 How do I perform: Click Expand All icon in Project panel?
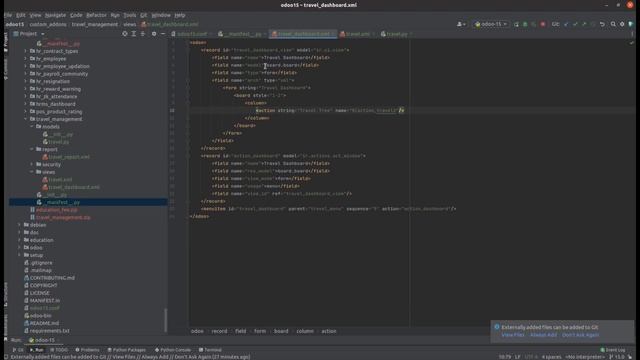(133, 34)
